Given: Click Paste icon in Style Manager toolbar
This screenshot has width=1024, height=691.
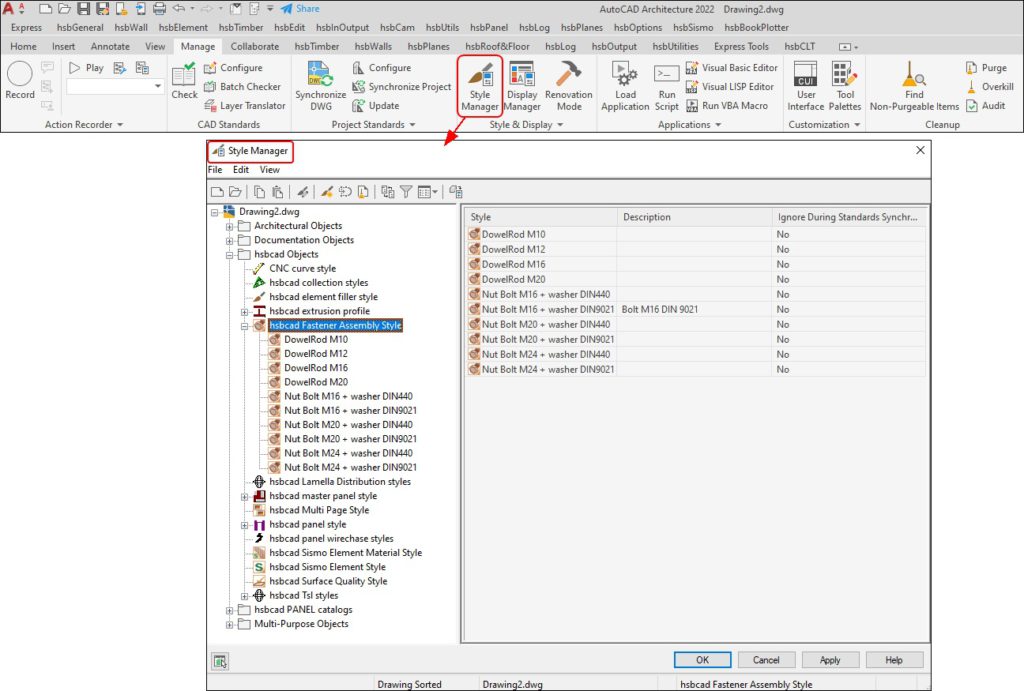Looking at the screenshot, I should [278, 192].
